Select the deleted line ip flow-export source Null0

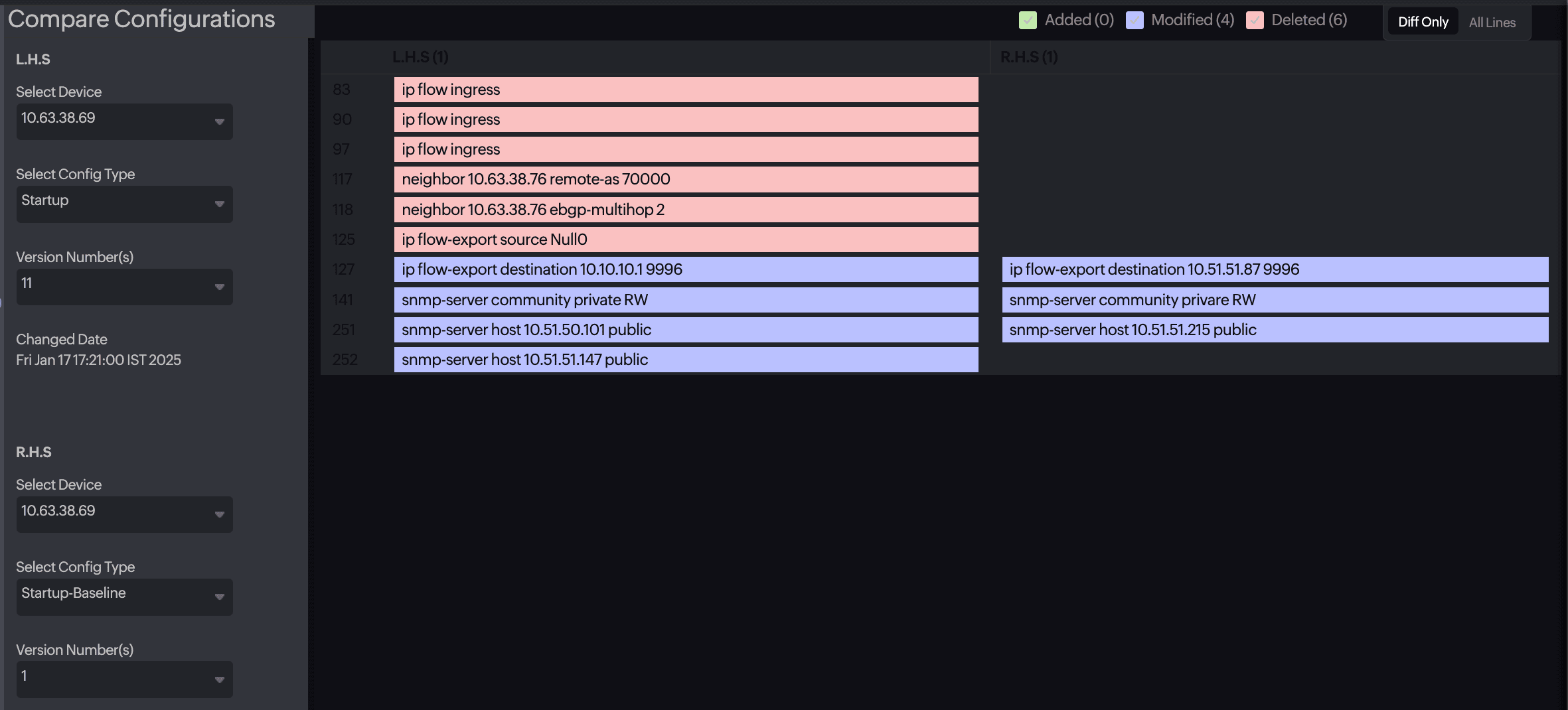(x=686, y=239)
